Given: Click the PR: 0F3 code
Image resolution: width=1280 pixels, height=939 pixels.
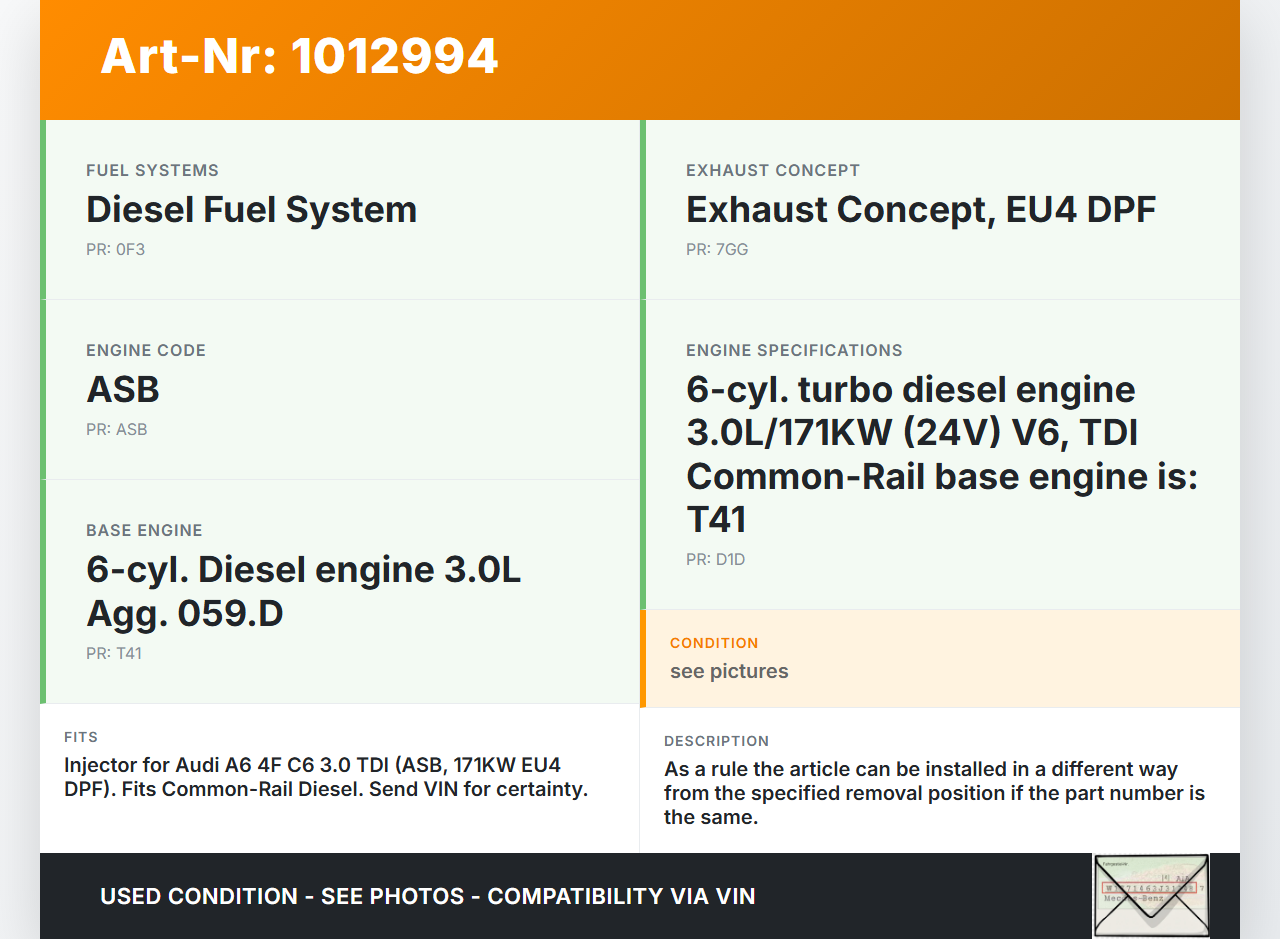Looking at the screenshot, I should click(x=115, y=249).
